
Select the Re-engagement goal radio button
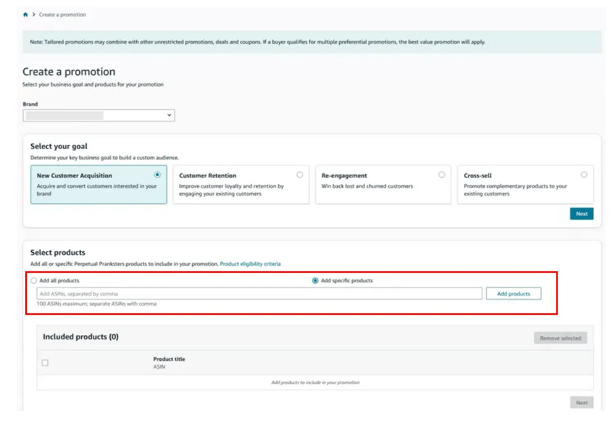442,175
